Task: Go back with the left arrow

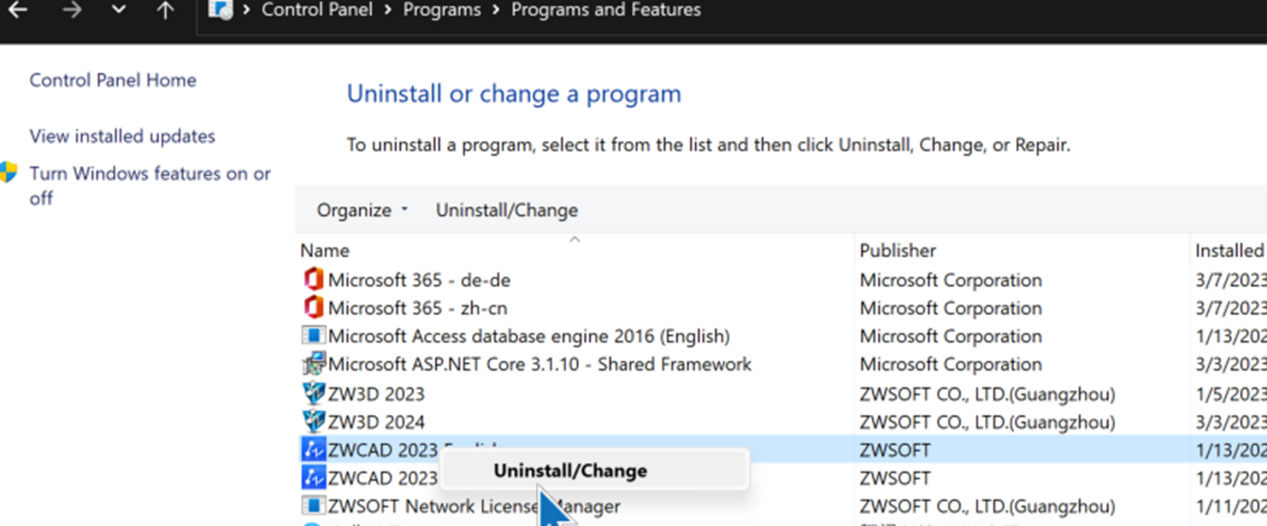Action: tap(17, 10)
